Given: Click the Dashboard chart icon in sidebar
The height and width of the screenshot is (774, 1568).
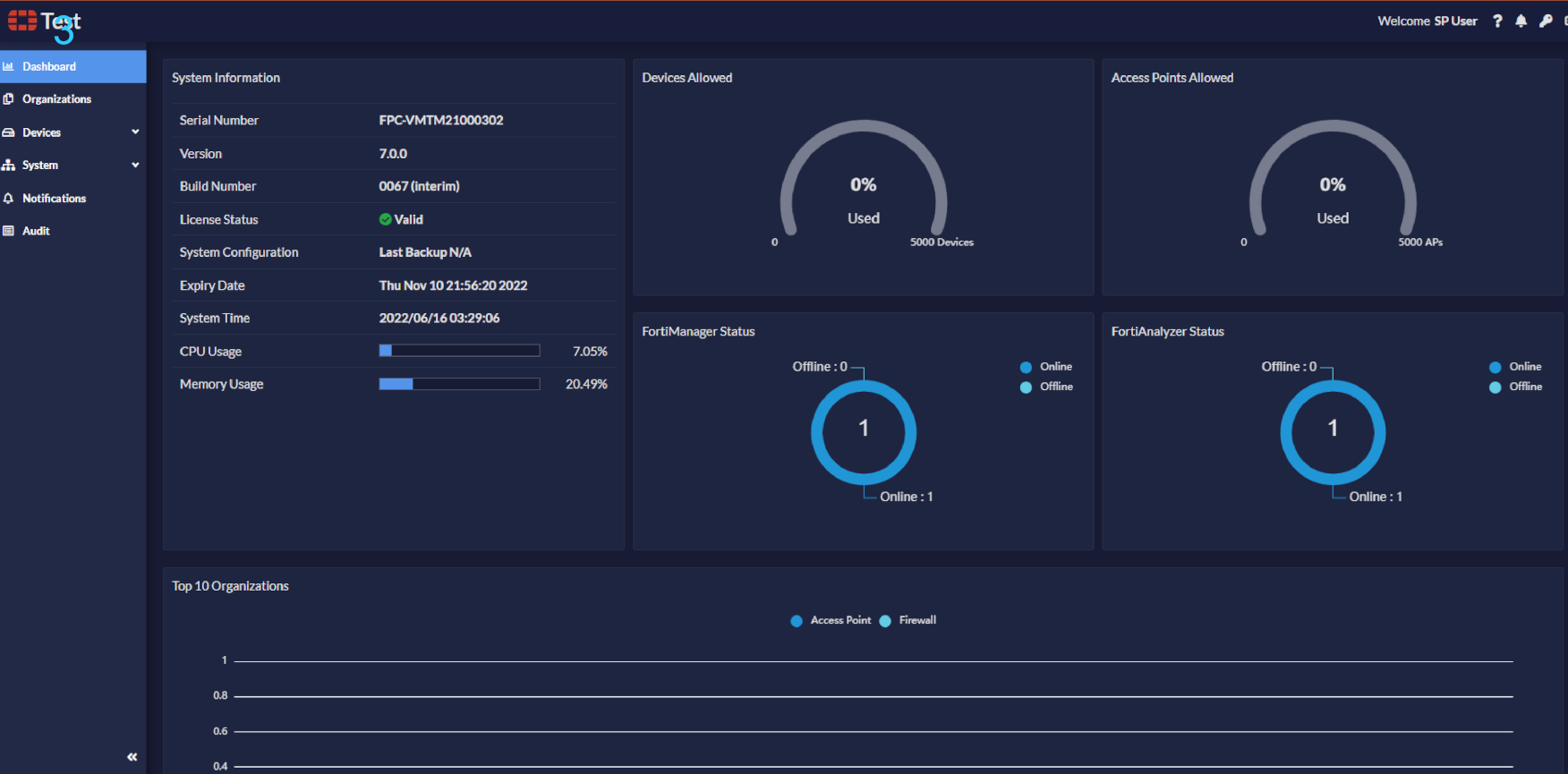Looking at the screenshot, I should coord(9,66).
